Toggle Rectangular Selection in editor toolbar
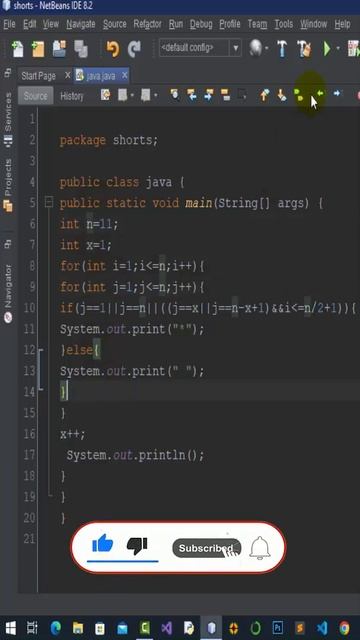The image size is (360, 640). click(x=242, y=95)
